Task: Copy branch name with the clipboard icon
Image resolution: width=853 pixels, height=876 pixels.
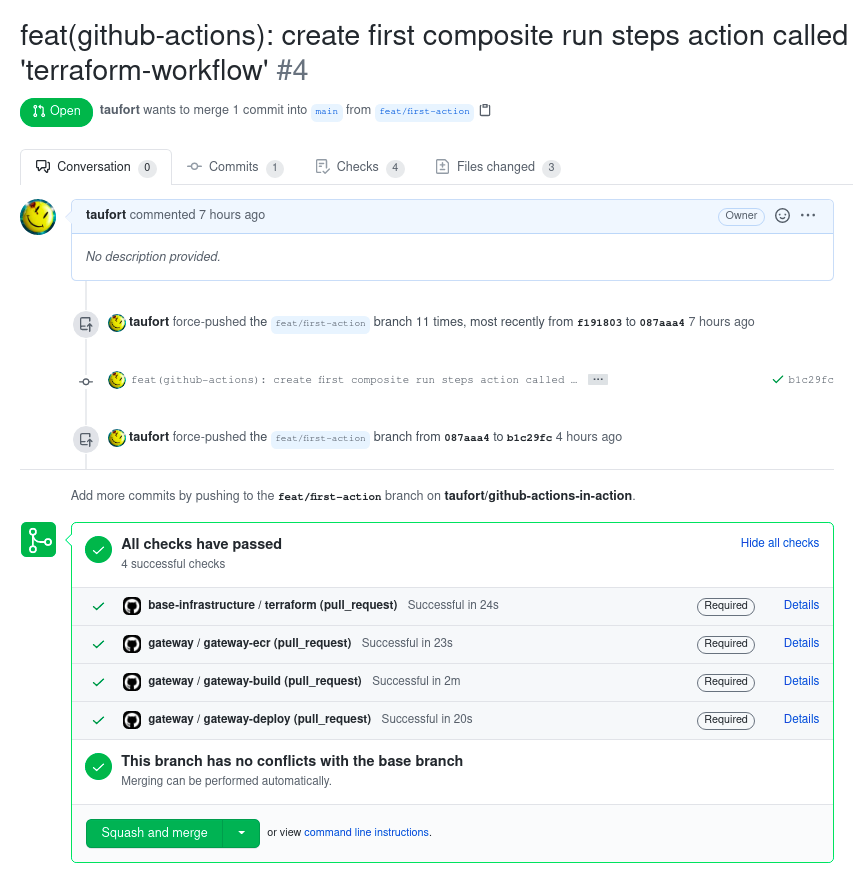Action: 485,110
